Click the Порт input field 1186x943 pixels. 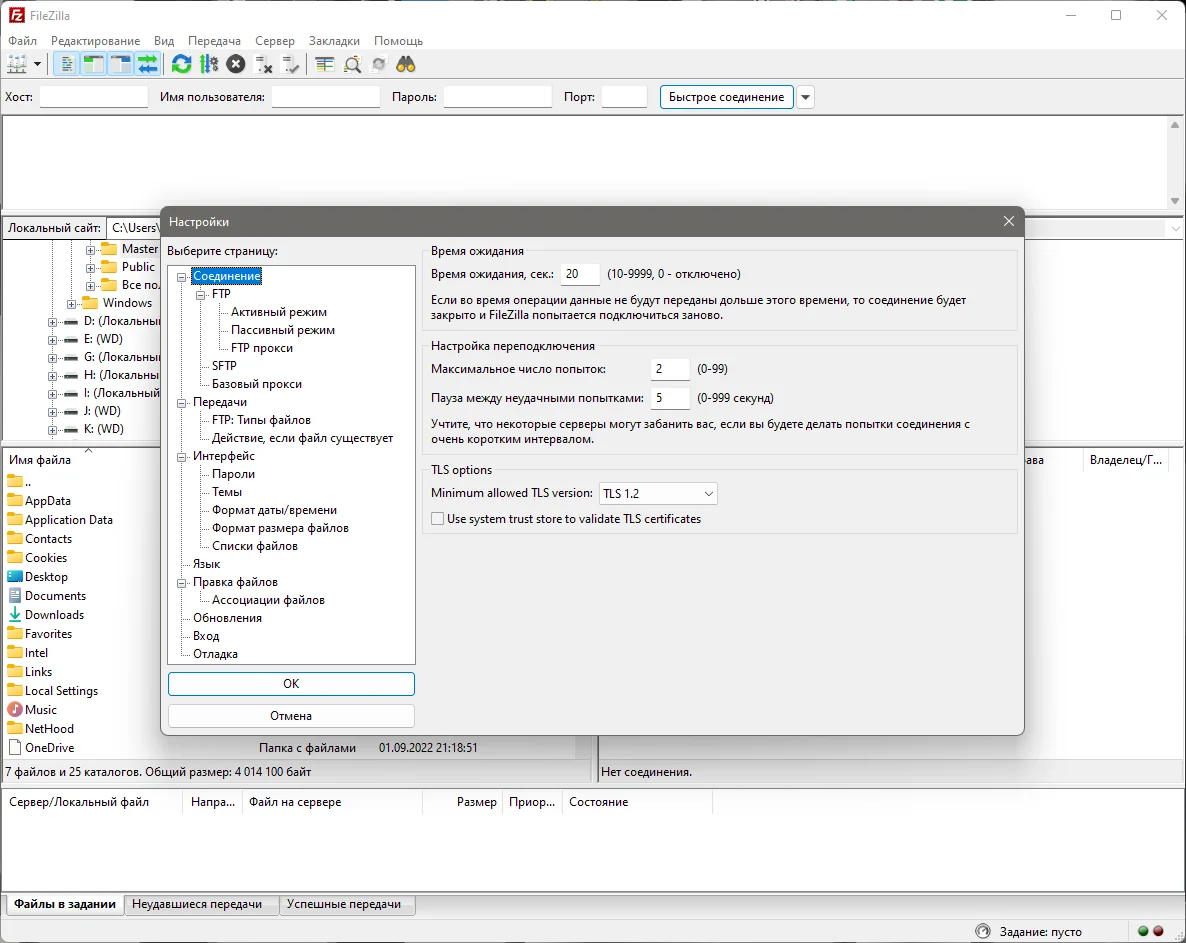[625, 97]
